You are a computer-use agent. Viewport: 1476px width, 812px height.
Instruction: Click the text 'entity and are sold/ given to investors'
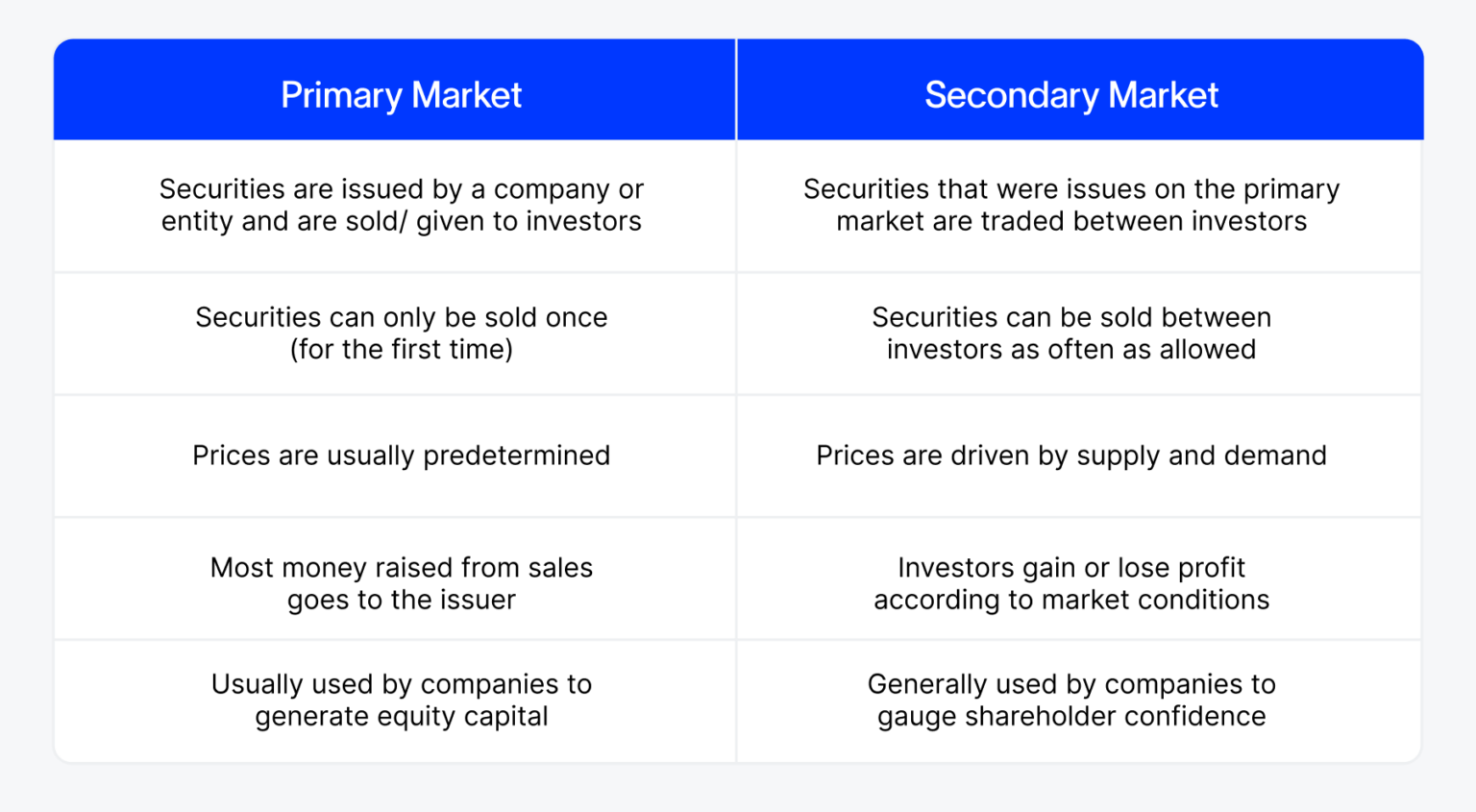click(401, 222)
